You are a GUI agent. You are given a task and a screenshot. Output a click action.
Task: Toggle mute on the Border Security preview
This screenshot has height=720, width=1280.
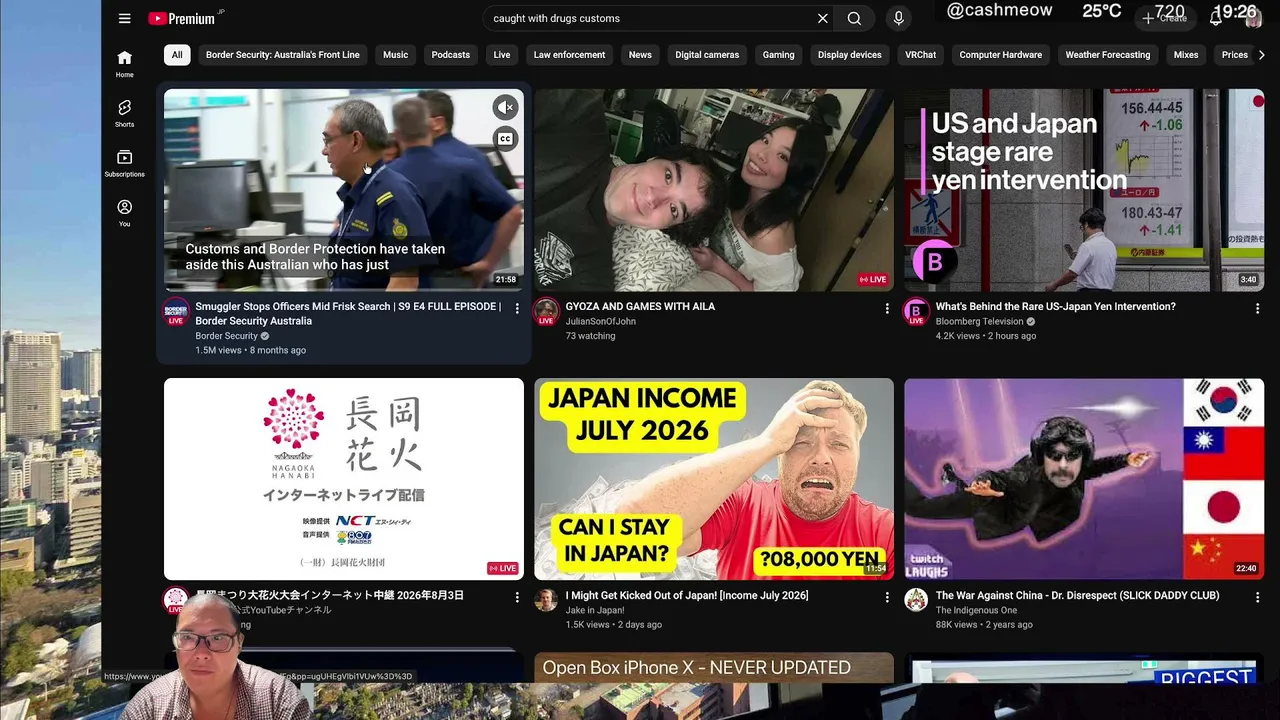[x=505, y=107]
